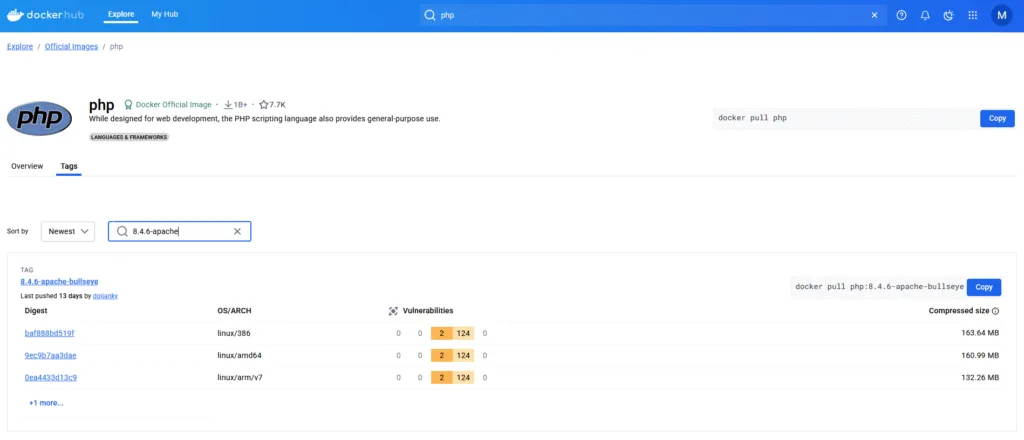Go to the My Hub nav tab

click(x=165, y=14)
